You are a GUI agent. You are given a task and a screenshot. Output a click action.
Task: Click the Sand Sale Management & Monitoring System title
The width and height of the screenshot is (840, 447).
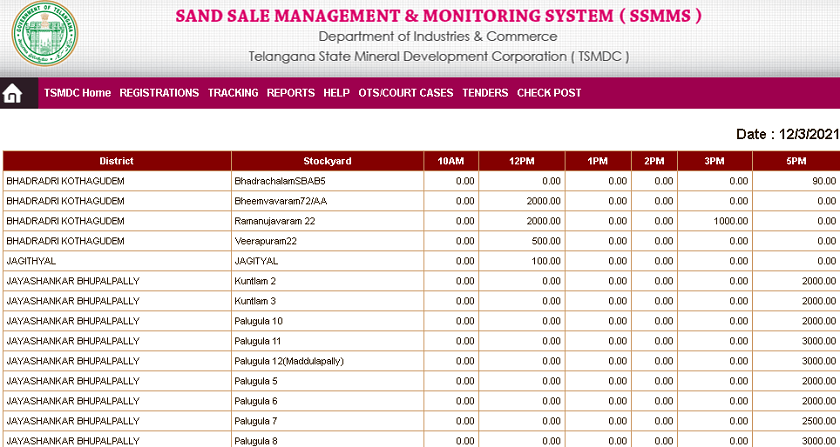click(438, 16)
